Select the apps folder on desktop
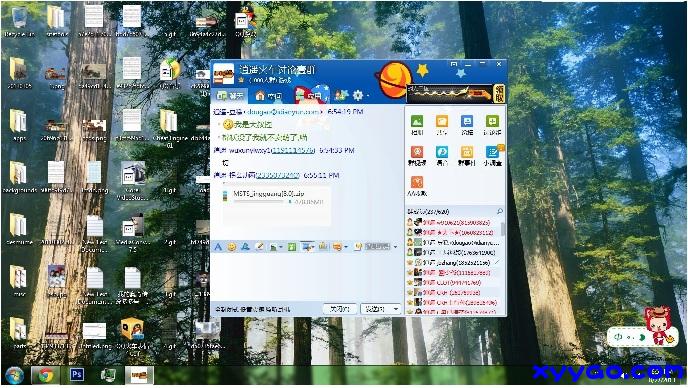The height and width of the screenshot is (388, 688). [19, 125]
